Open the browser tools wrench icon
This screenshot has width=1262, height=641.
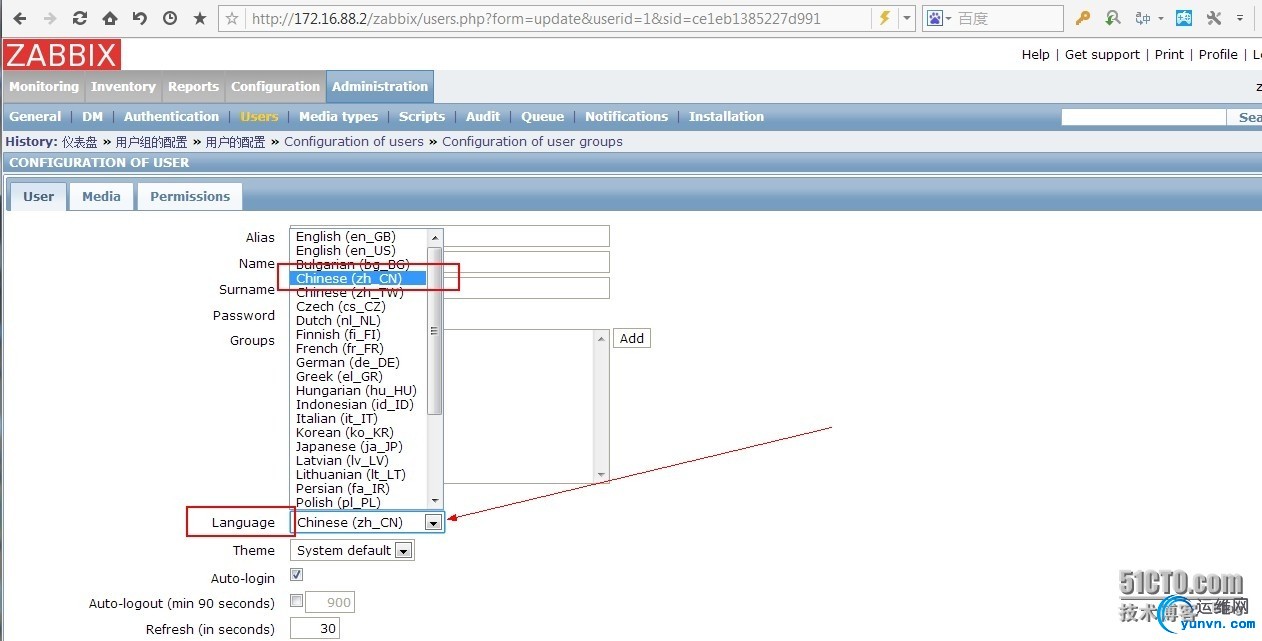tap(1215, 18)
